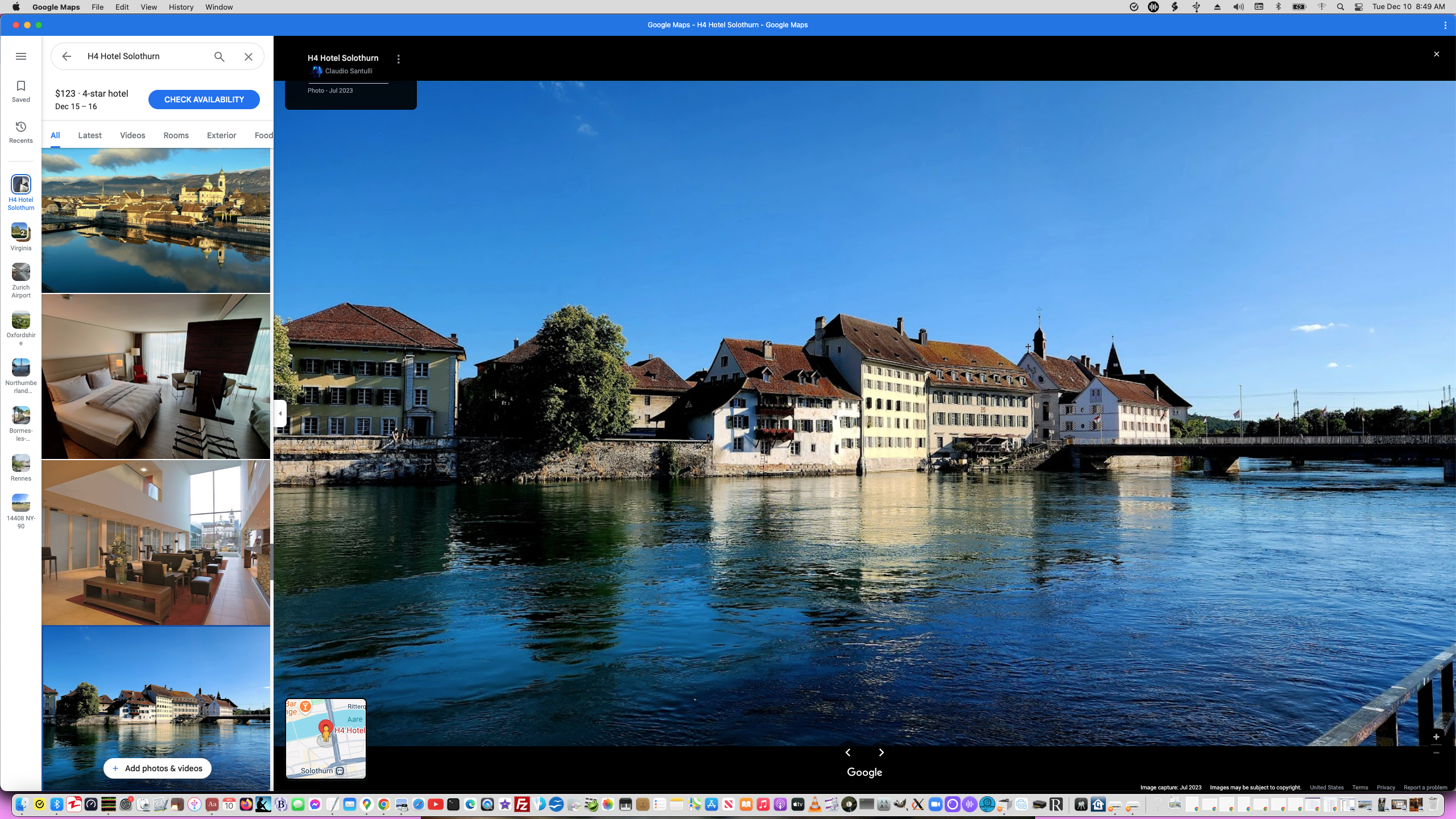Open the Recents history icon
Viewport: 1456px width, 819px height.
(21, 132)
